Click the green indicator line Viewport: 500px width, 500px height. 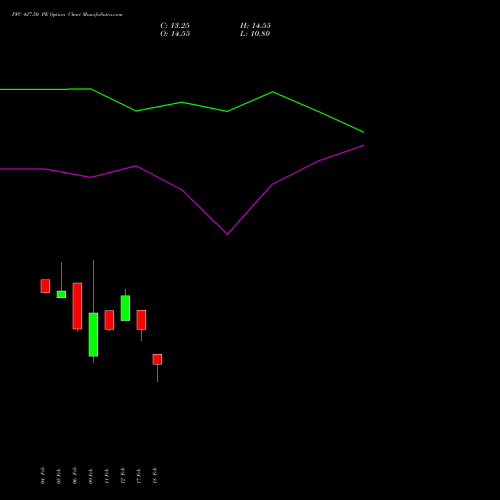point(182,102)
